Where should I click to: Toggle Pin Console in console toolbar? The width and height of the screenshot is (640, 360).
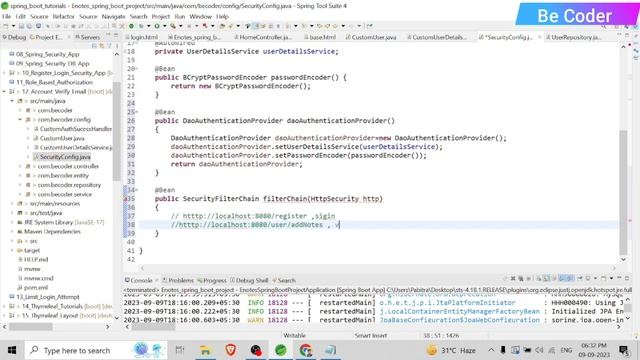click(580, 278)
